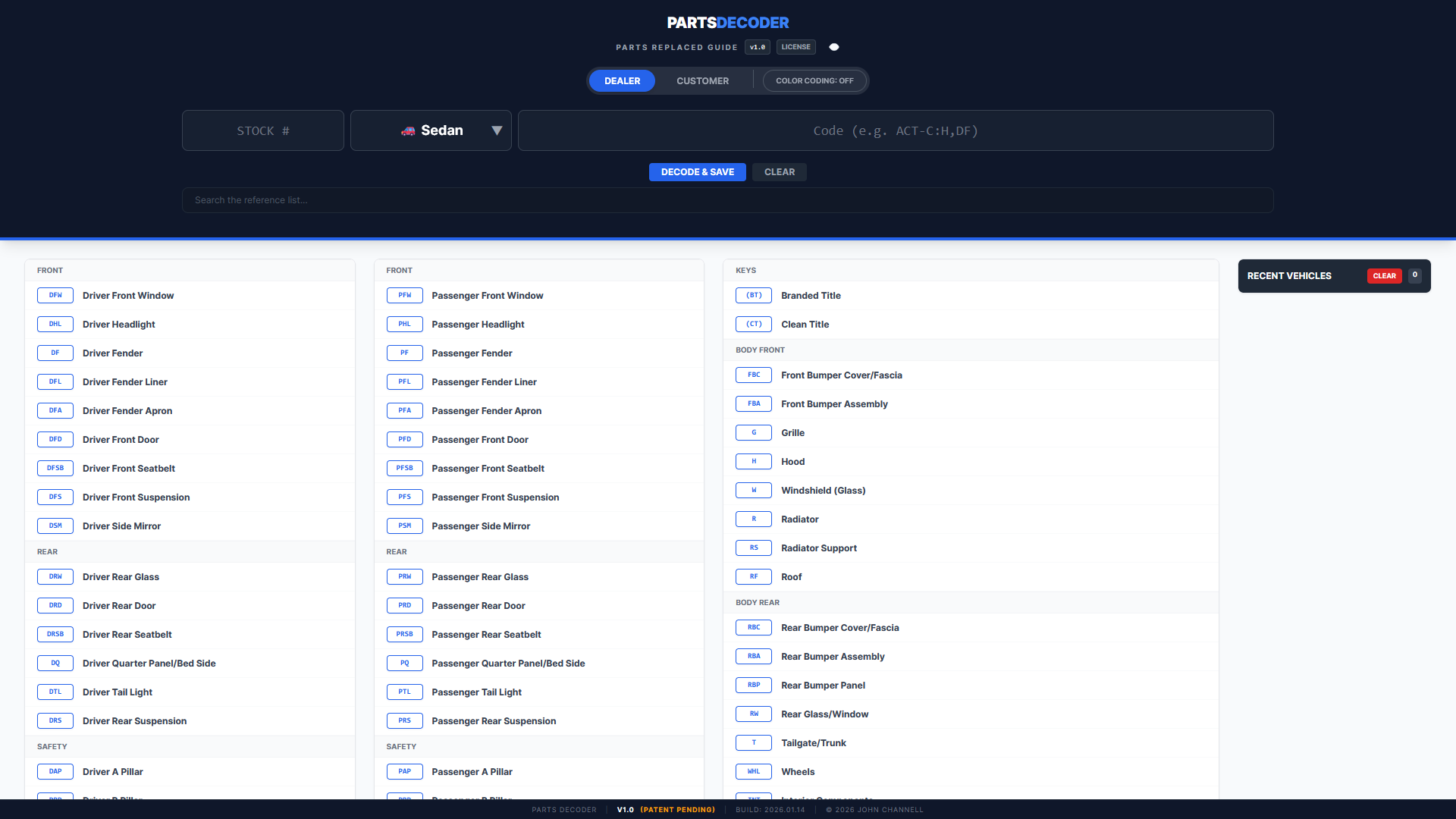Click inside the Code entry field
This screenshot has height=819, width=1456.
(896, 130)
